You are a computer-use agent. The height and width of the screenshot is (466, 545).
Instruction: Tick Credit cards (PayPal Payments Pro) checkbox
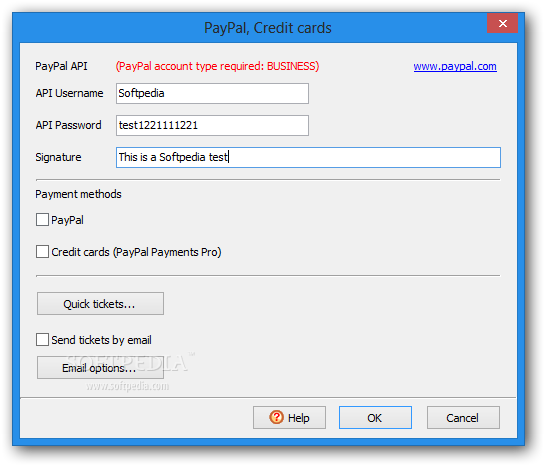tap(42, 252)
